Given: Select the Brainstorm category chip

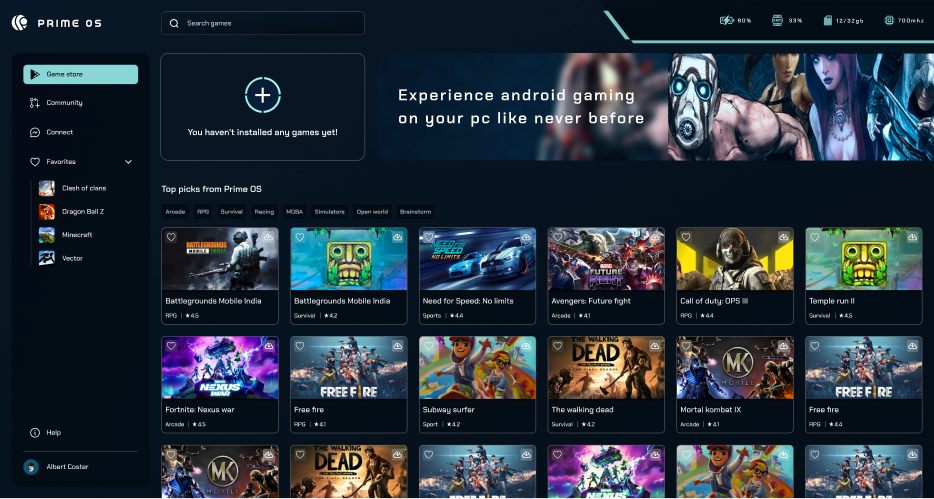Looking at the screenshot, I should click(415, 212).
